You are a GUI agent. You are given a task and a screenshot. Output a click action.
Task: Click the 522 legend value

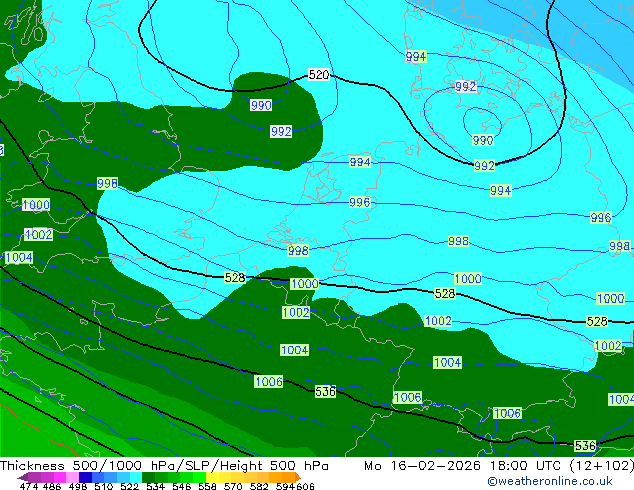(130, 486)
